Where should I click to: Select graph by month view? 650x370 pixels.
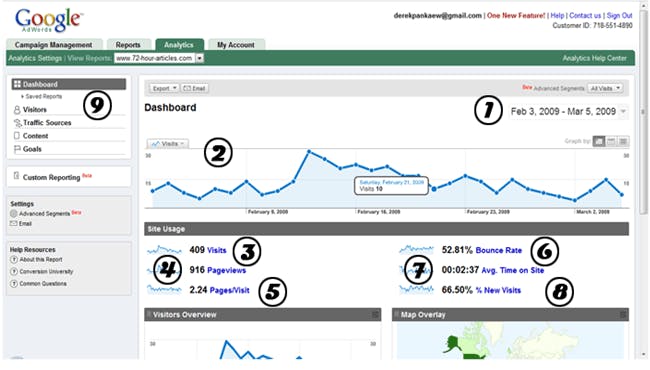click(623, 141)
